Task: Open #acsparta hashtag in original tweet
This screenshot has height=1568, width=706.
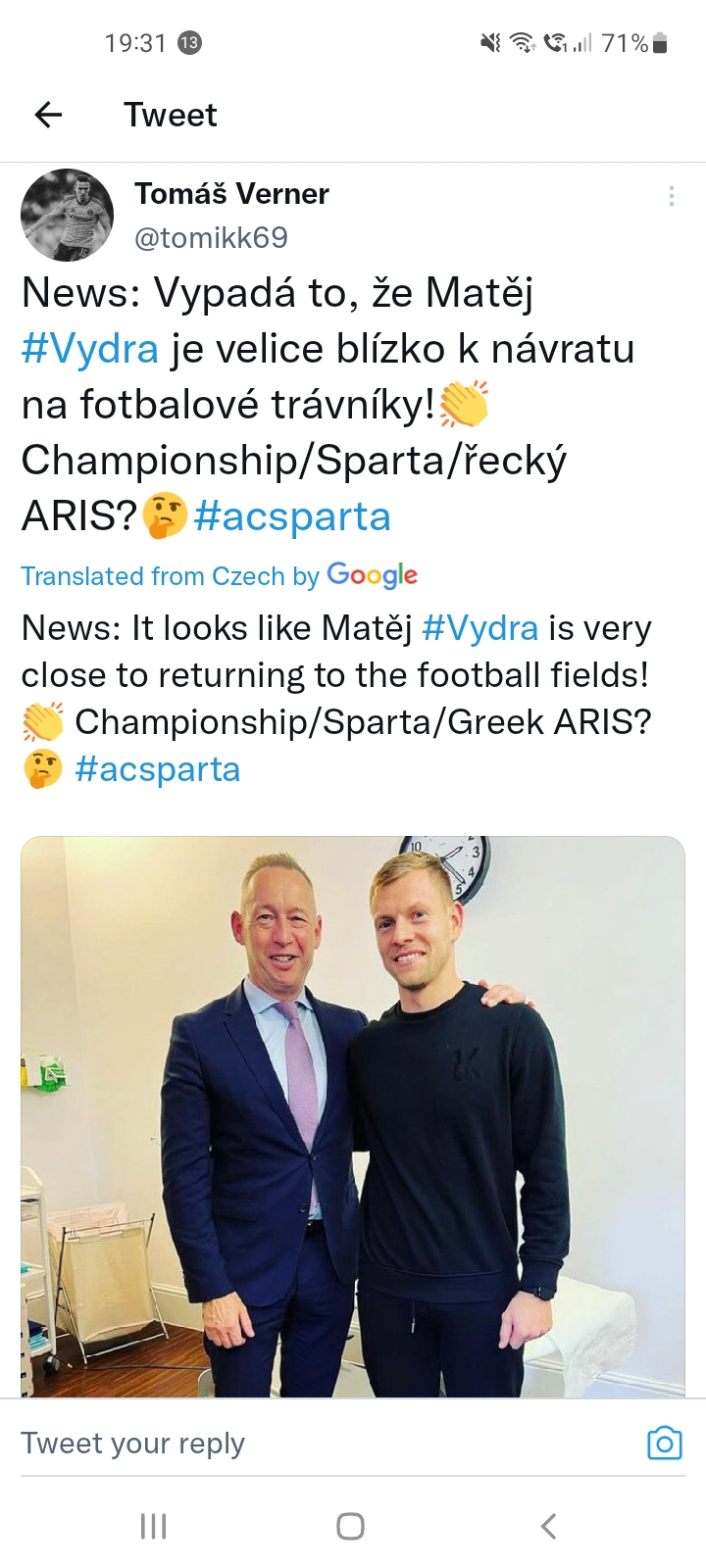Action: (292, 516)
